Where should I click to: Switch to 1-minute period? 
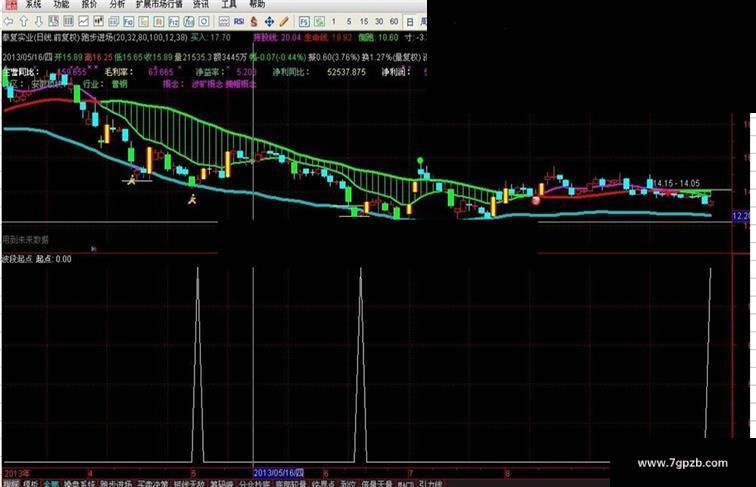(334, 21)
